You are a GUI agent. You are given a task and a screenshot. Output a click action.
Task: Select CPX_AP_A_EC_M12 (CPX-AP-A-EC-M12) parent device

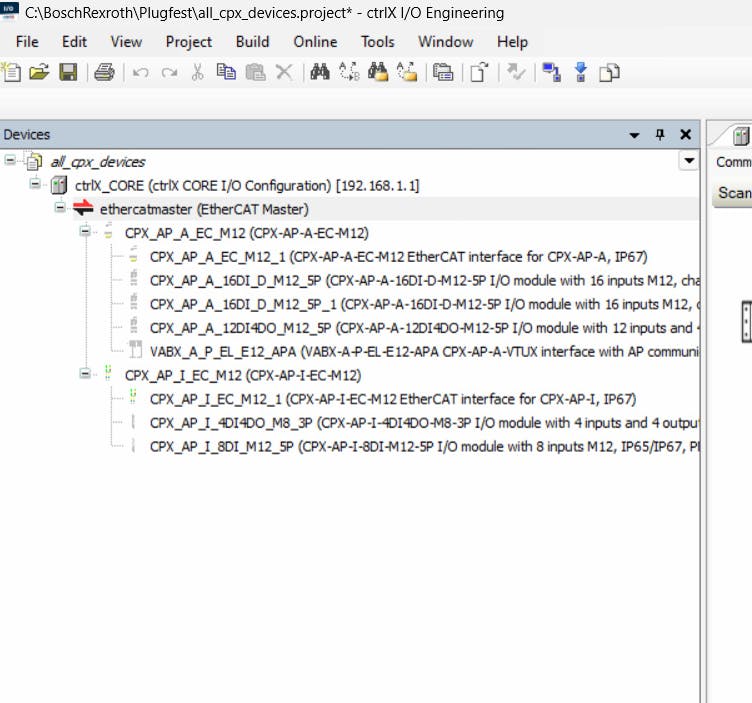pos(247,233)
